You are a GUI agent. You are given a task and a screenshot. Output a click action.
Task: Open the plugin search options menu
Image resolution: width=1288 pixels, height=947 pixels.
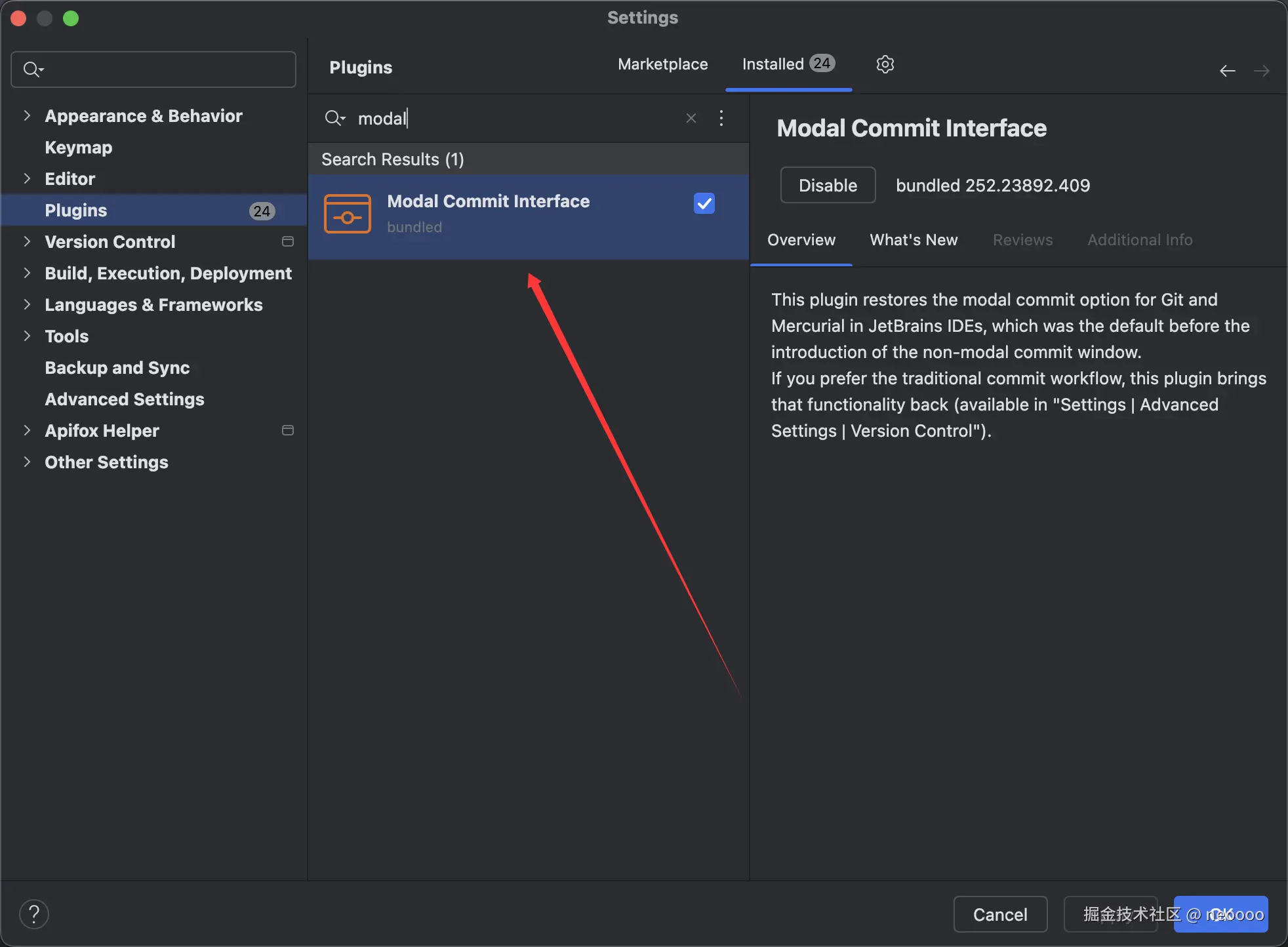721,118
